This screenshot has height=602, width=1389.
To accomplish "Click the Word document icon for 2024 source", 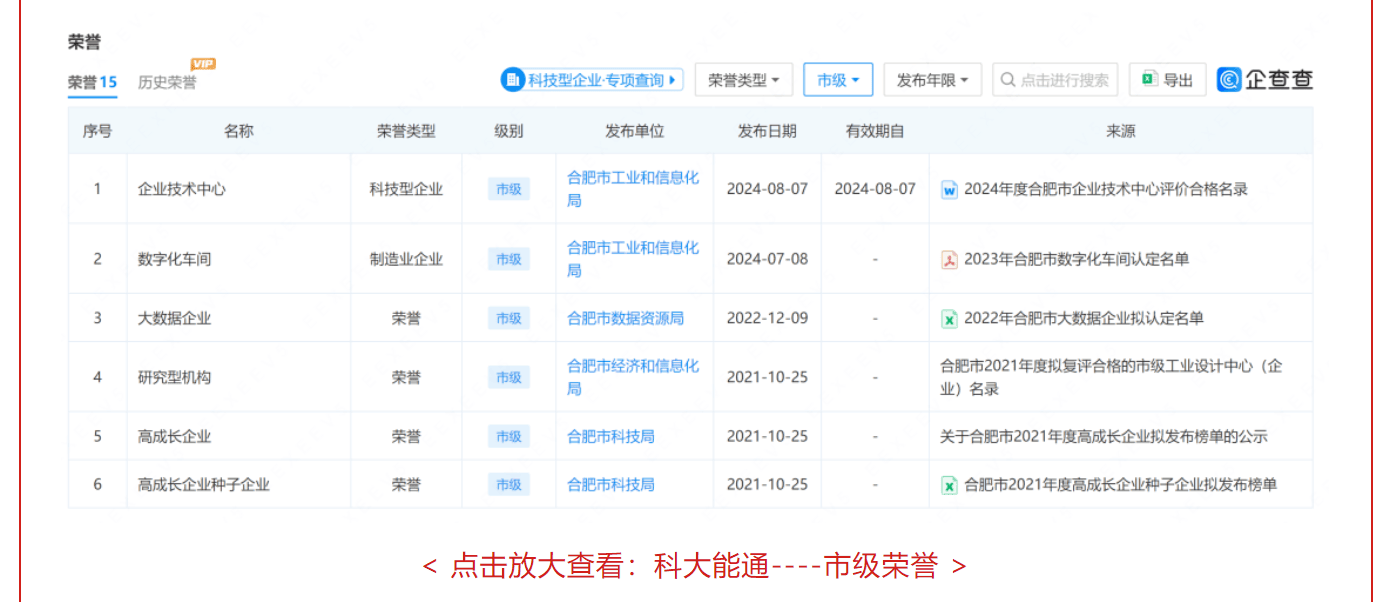I will point(949,189).
